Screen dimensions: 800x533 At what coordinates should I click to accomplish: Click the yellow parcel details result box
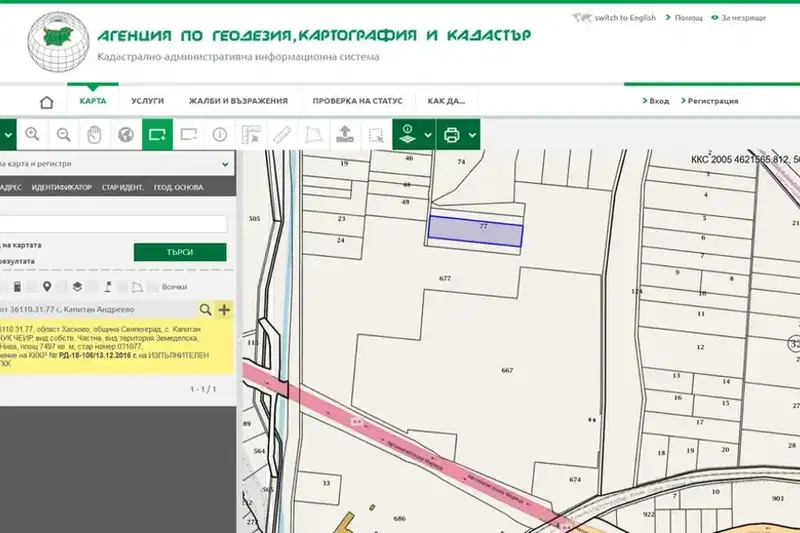117,347
